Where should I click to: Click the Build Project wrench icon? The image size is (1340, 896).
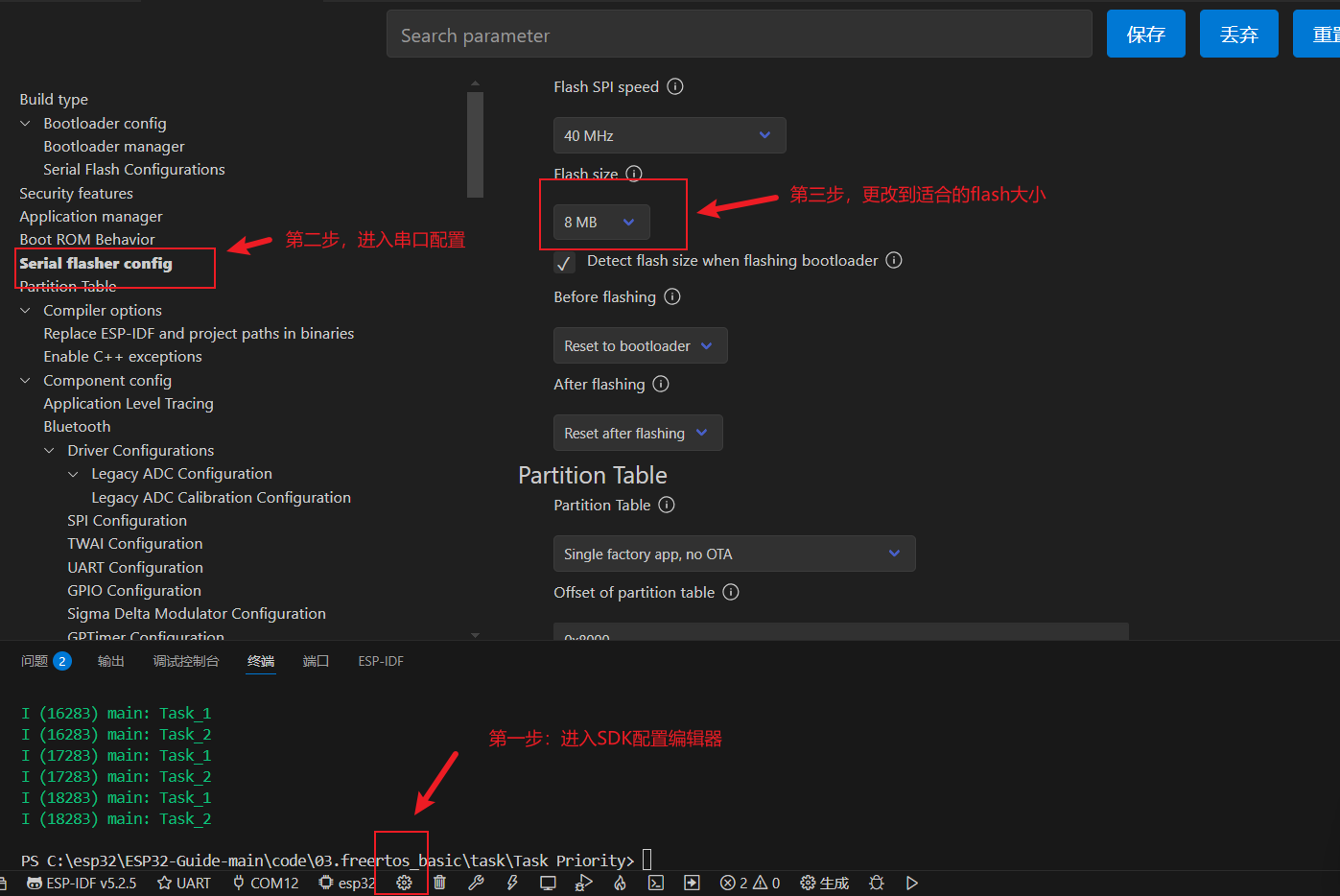476,883
